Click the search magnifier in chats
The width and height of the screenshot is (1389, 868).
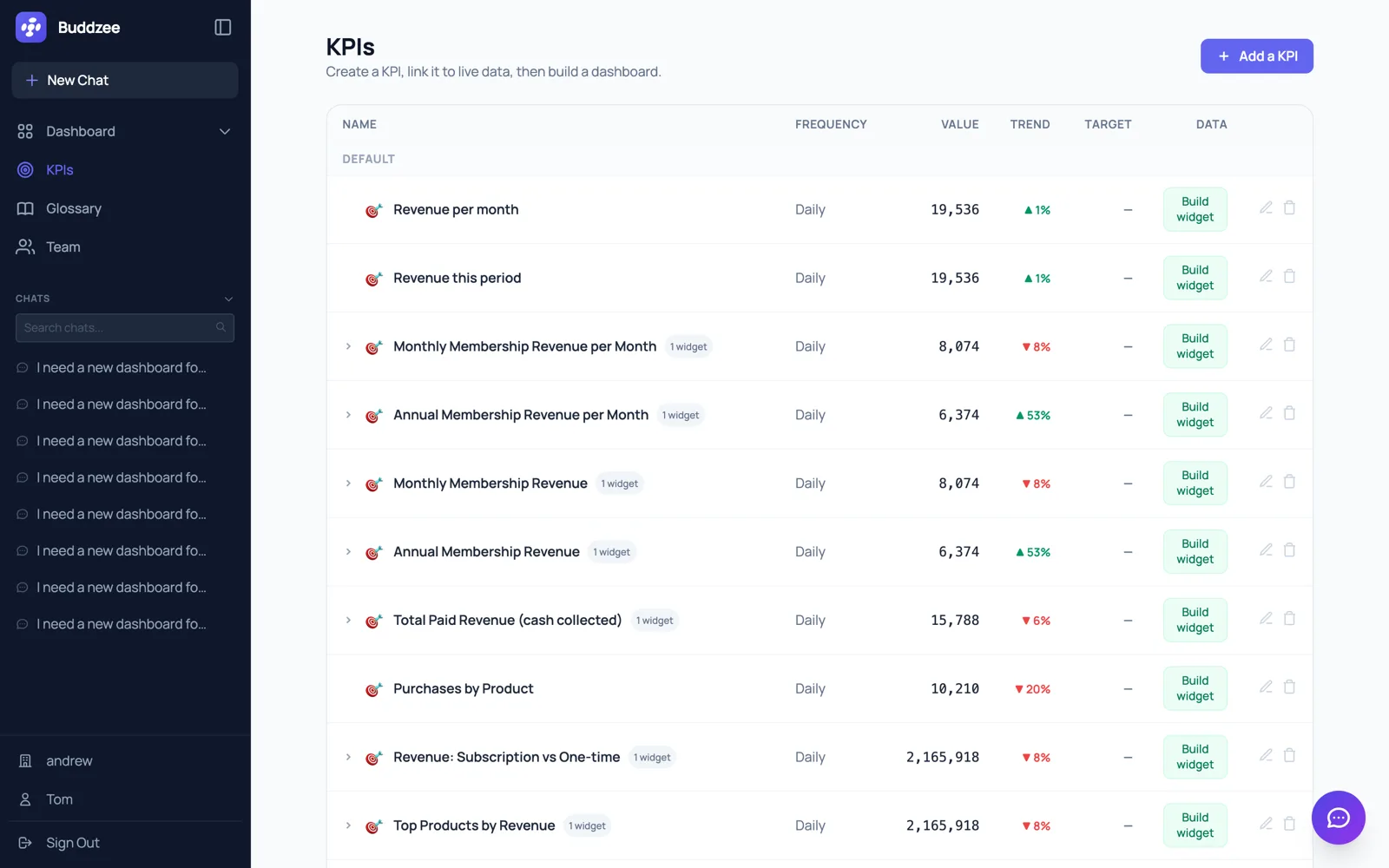(x=221, y=327)
